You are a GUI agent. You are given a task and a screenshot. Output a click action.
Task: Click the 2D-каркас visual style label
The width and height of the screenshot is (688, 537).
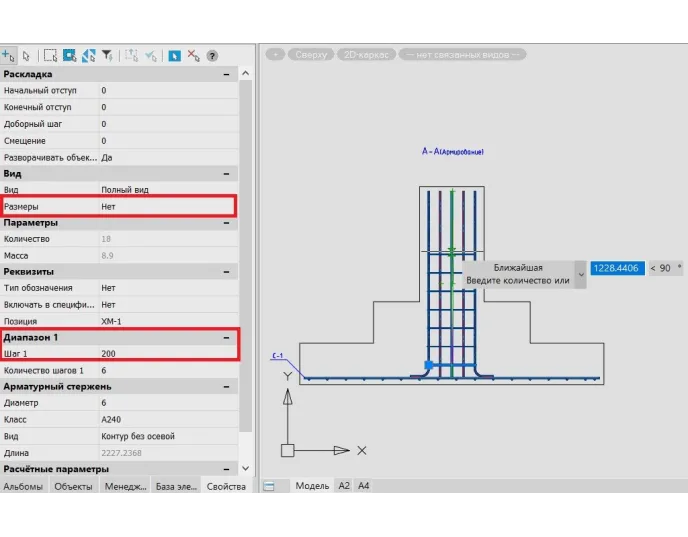tap(366, 54)
